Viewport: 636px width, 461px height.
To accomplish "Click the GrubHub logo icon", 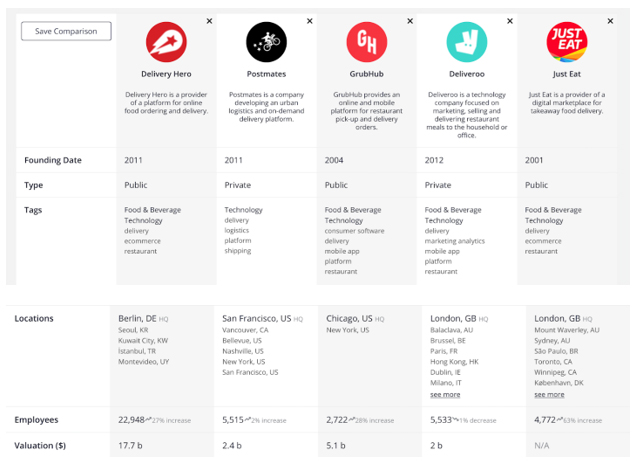I will pyautogui.click(x=366, y=43).
